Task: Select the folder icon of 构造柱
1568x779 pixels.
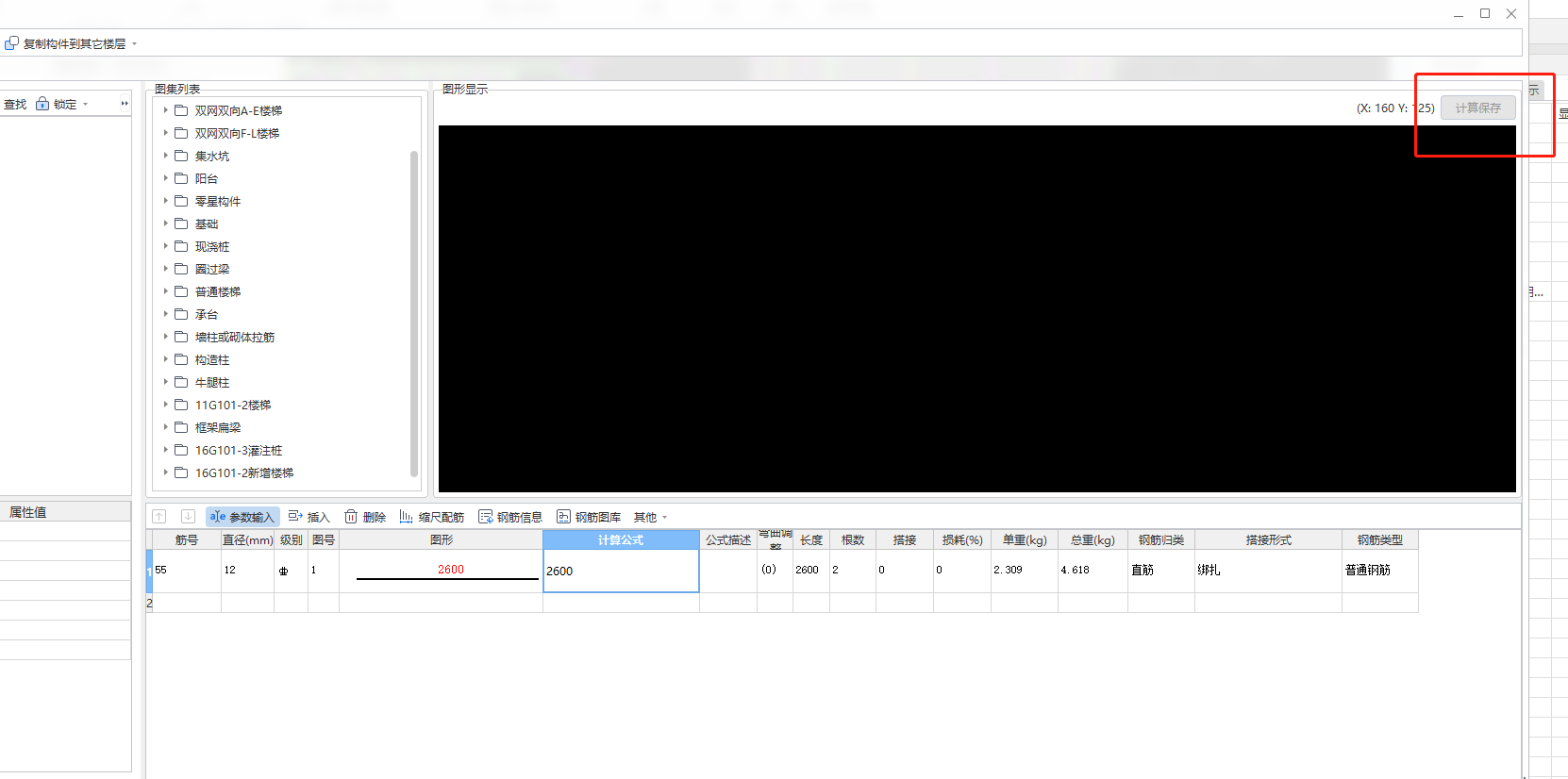Action: pos(181,359)
